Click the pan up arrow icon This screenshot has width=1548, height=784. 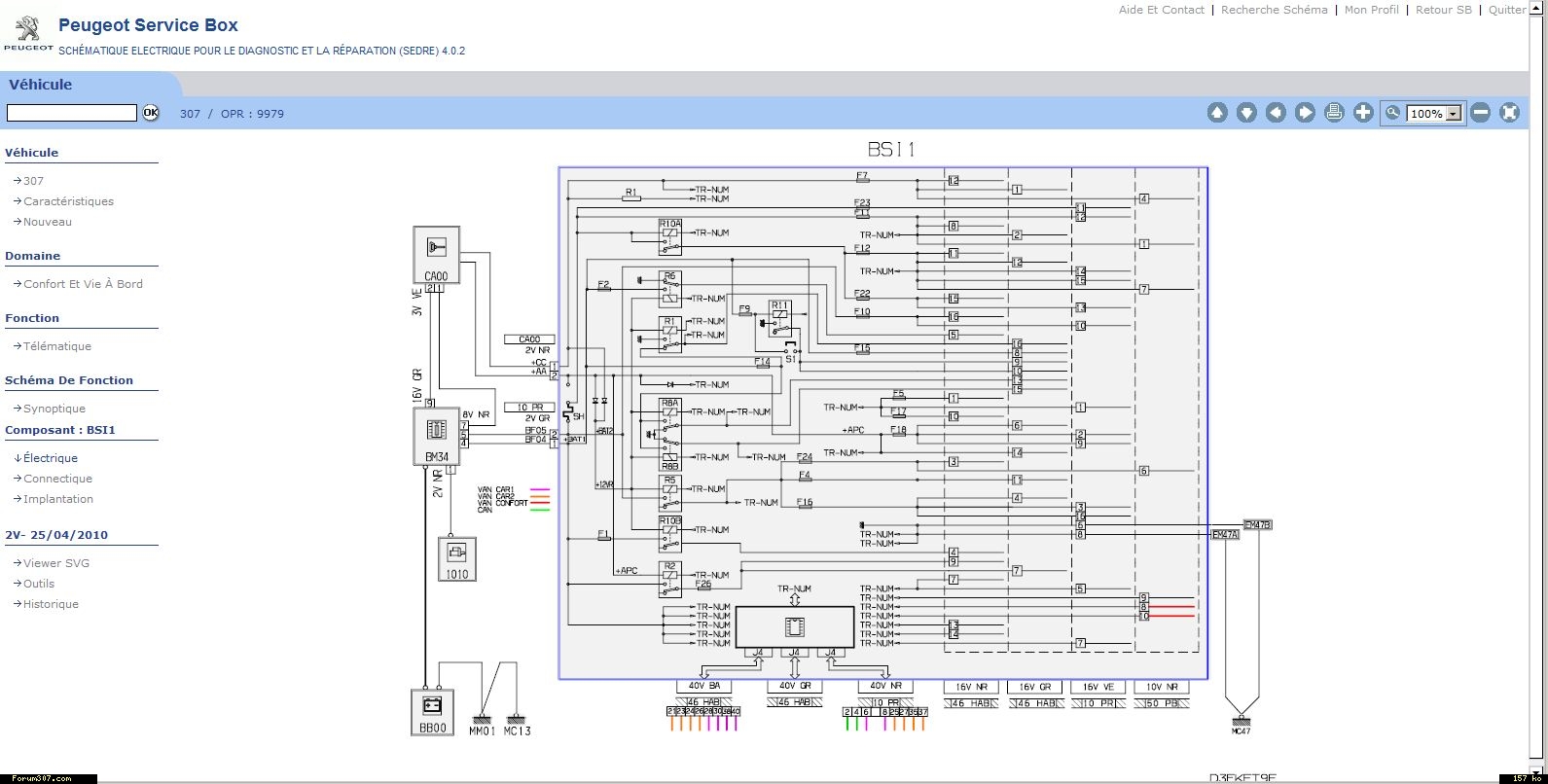pos(1217,113)
